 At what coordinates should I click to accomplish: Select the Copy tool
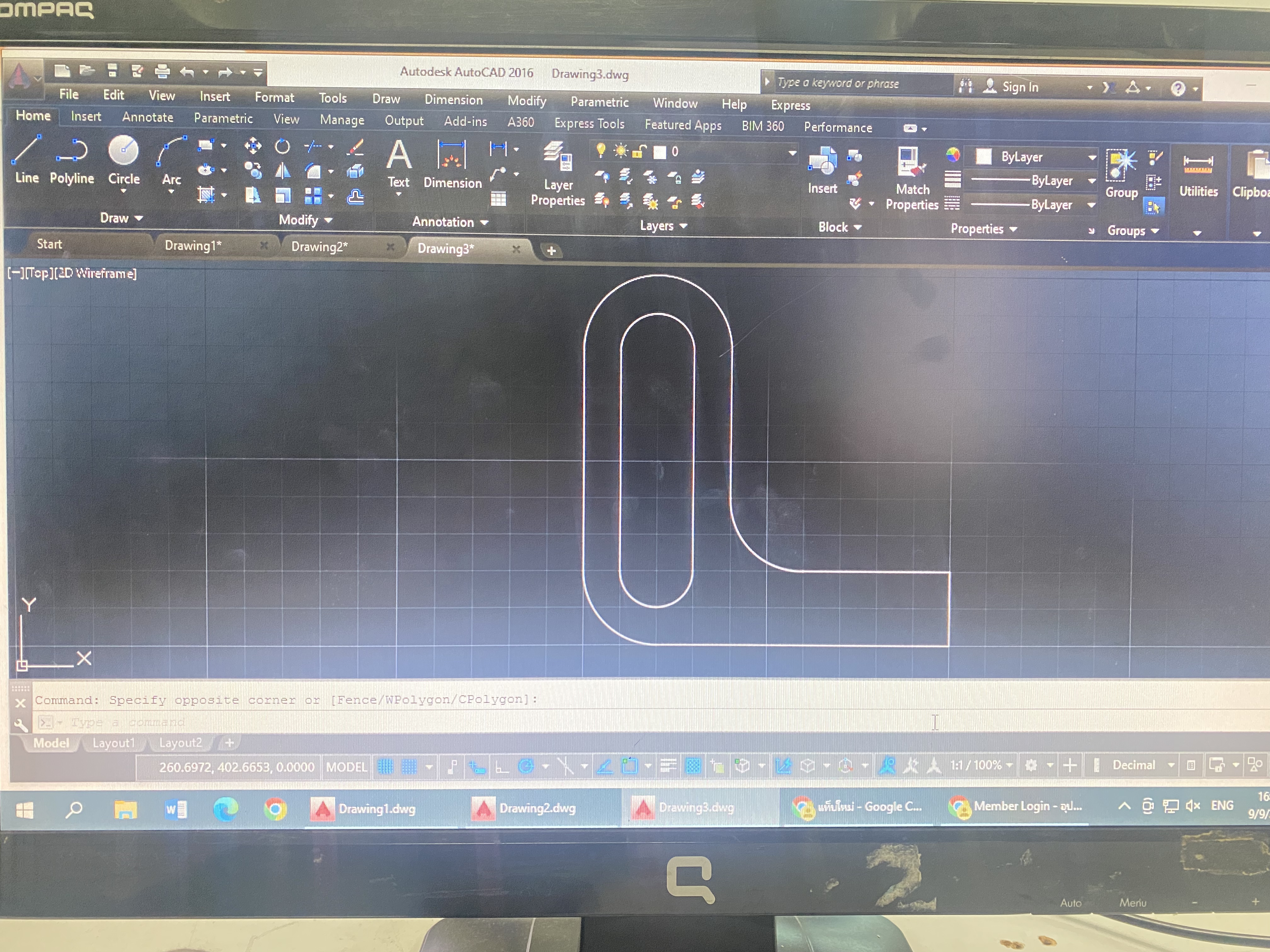(253, 170)
